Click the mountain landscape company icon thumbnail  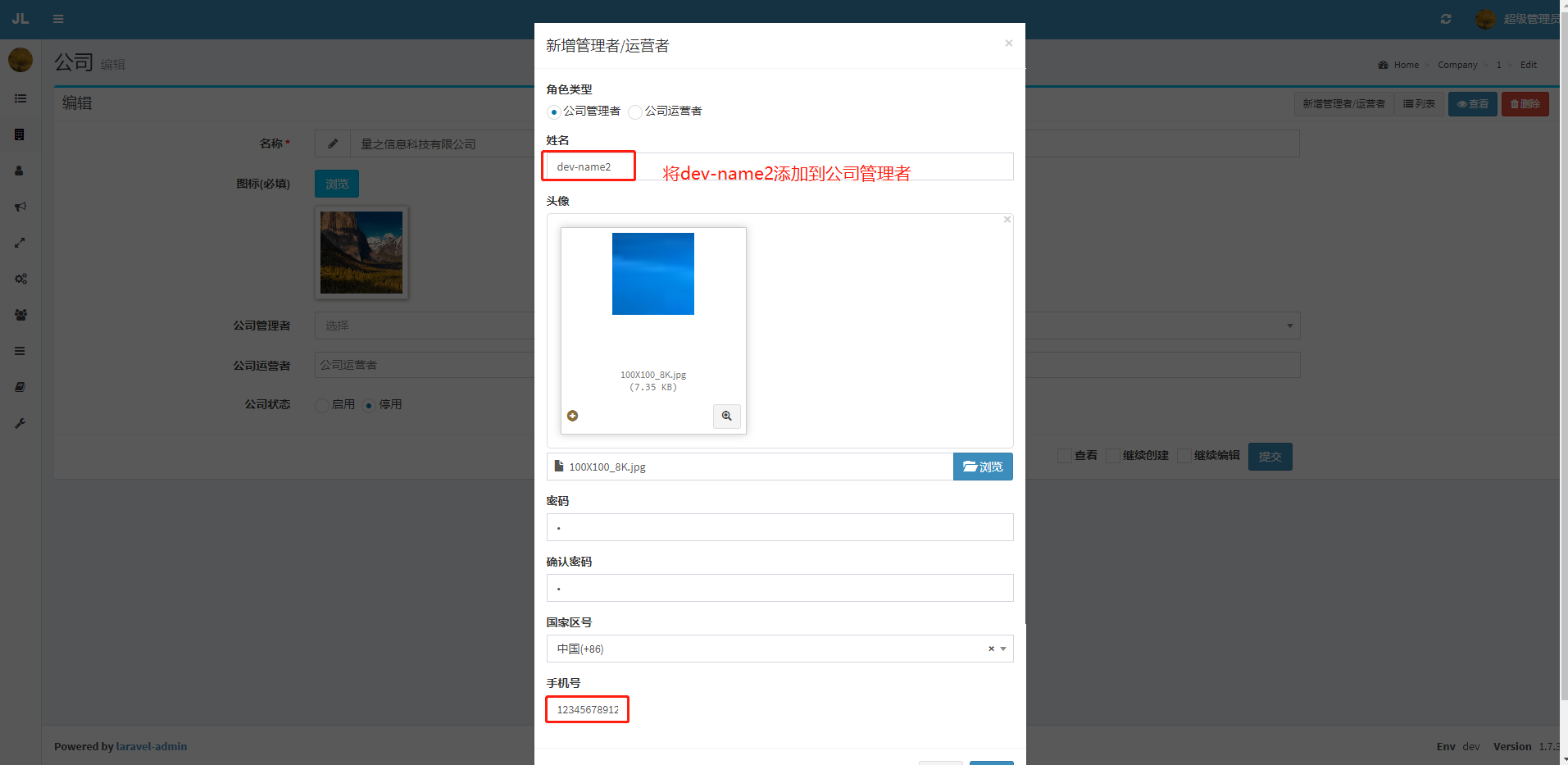(x=361, y=253)
